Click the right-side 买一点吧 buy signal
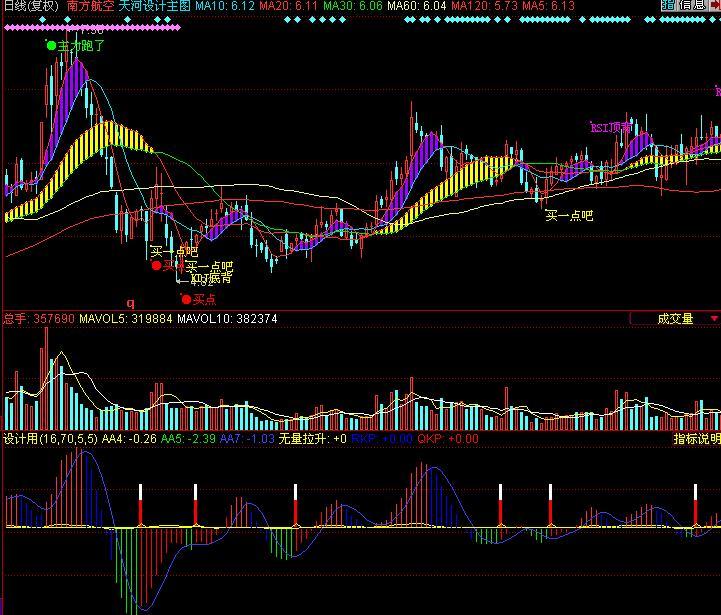721x615 pixels. (x=568, y=214)
